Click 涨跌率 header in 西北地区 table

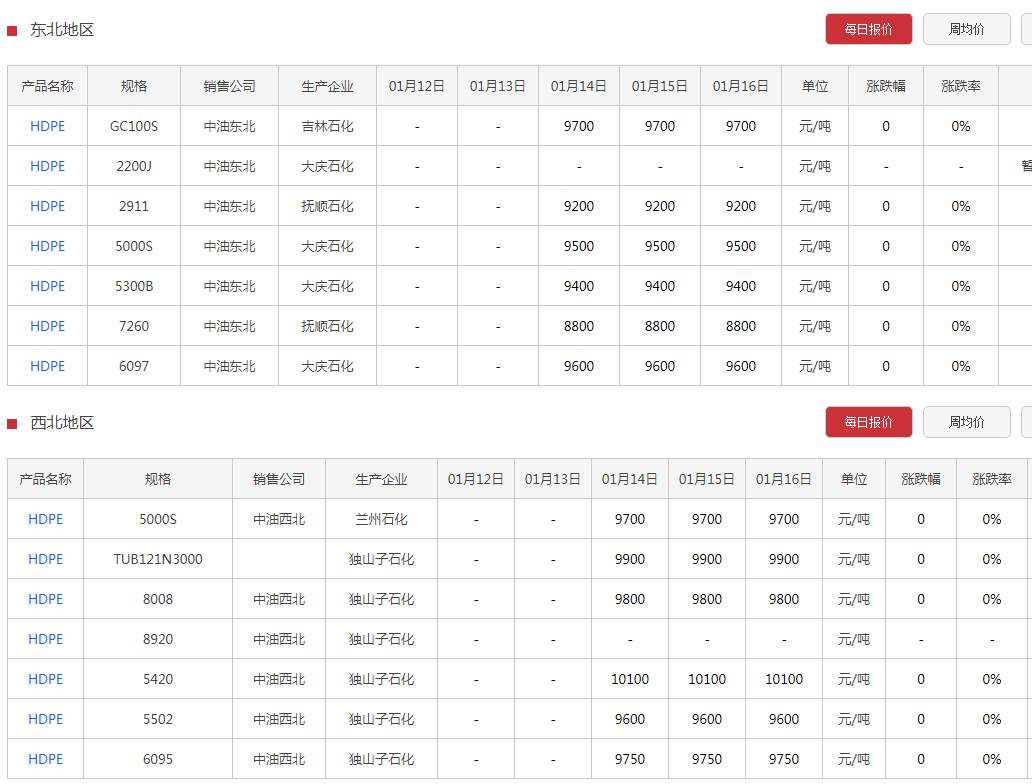[x=992, y=479]
